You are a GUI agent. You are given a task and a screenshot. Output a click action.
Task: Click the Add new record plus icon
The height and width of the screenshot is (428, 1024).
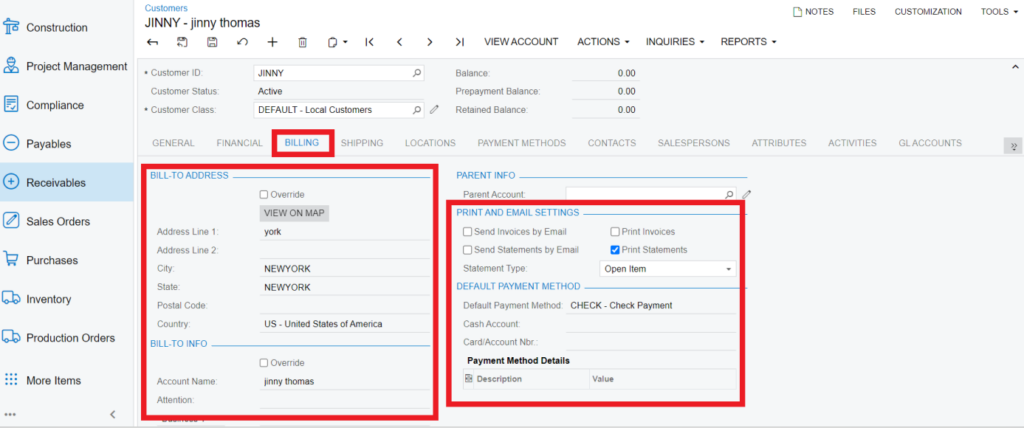tap(272, 42)
